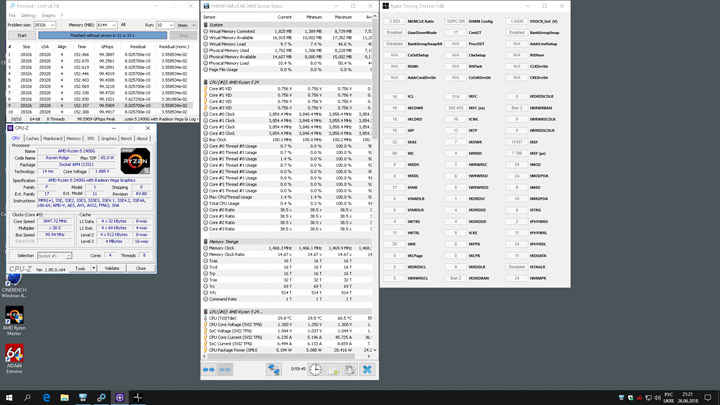Click Start button in LinX
The width and height of the screenshot is (720, 405).
coord(22,35)
